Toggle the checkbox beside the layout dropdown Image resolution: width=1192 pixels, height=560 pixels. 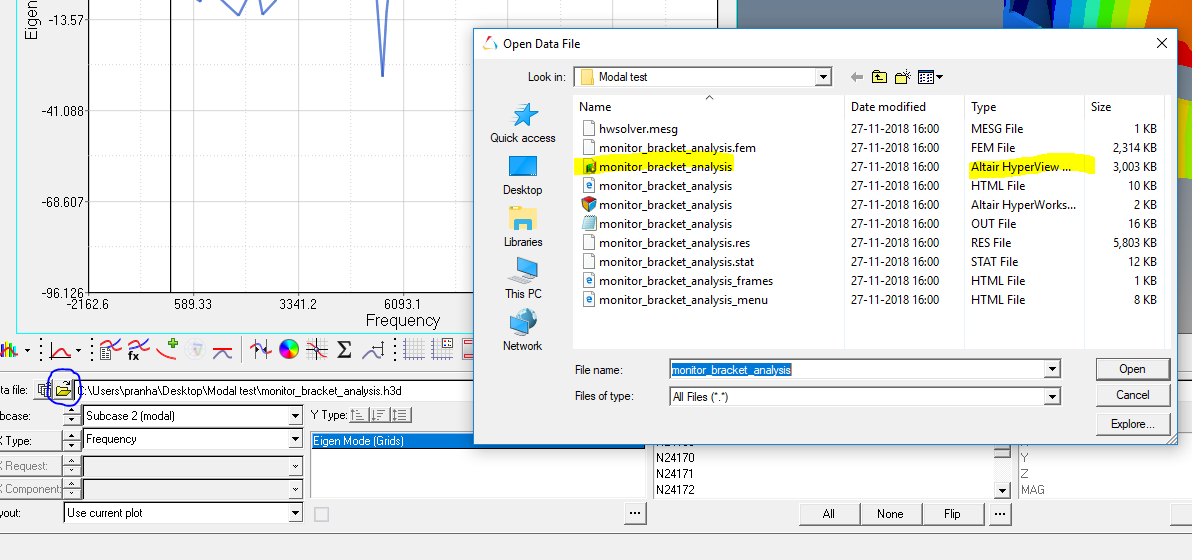[321, 514]
